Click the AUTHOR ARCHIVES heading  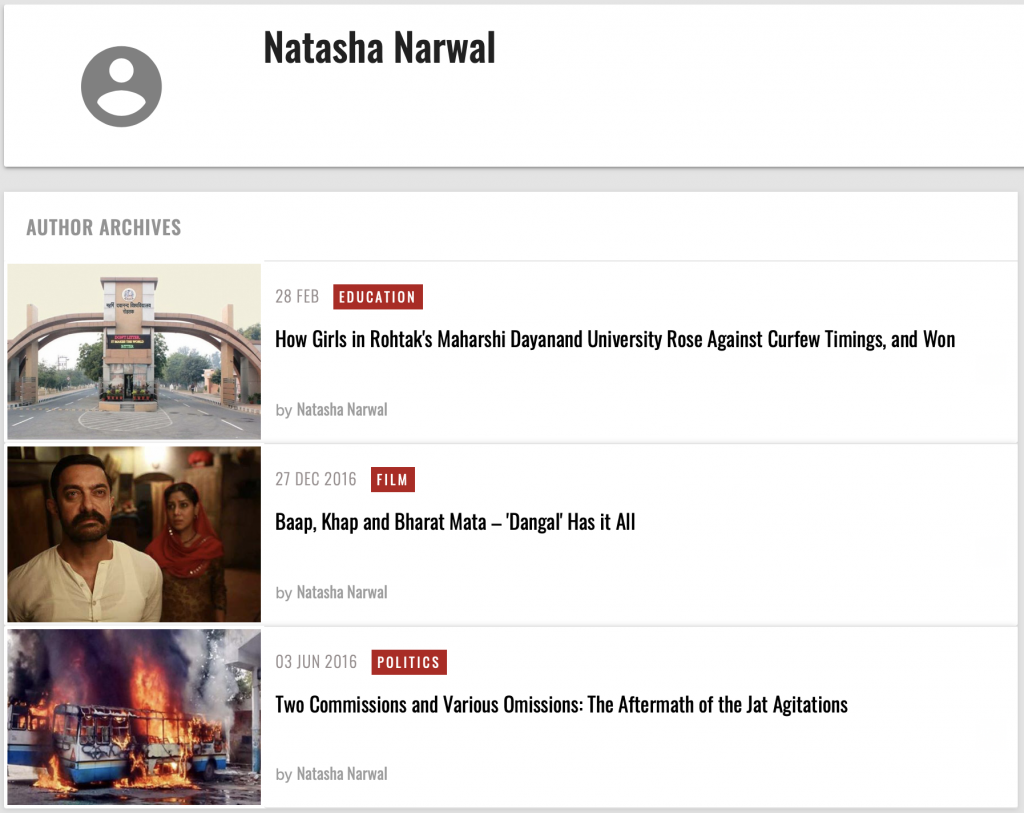103,227
